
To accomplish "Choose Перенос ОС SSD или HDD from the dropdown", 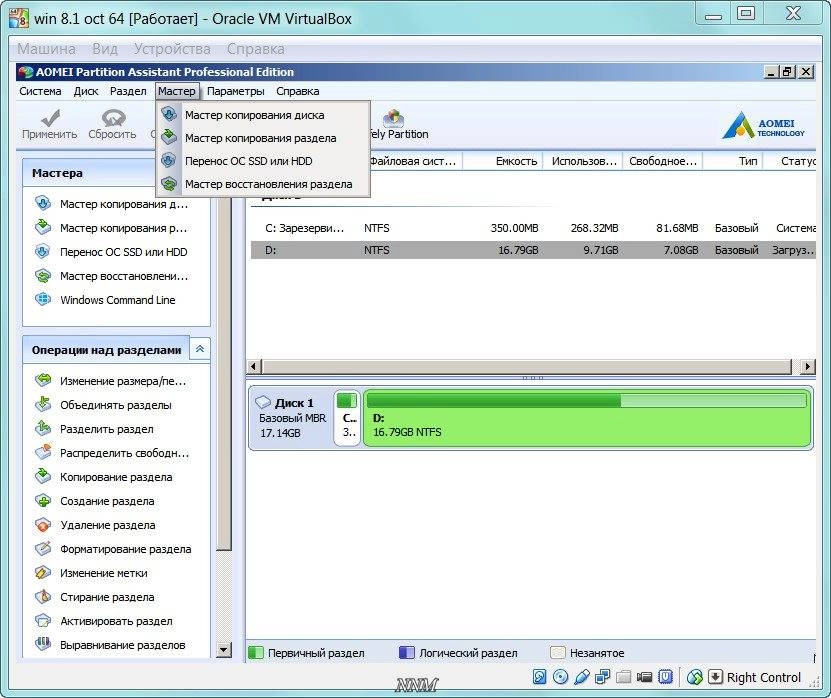I will point(263,161).
